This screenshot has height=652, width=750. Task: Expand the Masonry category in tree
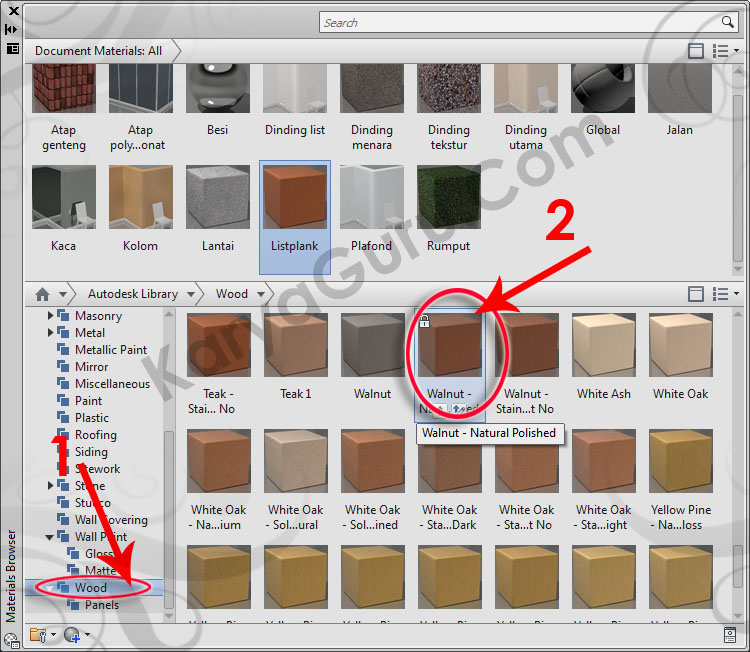(51, 316)
